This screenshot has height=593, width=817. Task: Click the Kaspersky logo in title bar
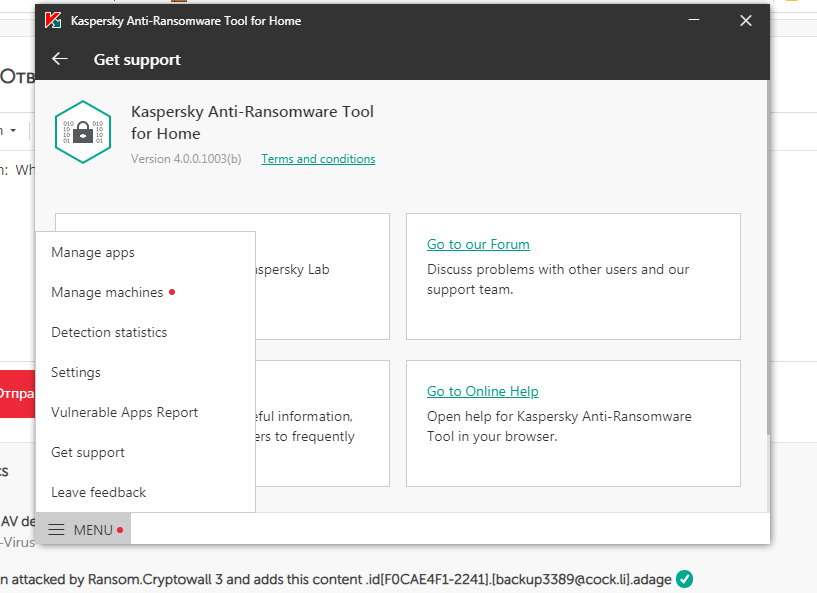click(53, 20)
